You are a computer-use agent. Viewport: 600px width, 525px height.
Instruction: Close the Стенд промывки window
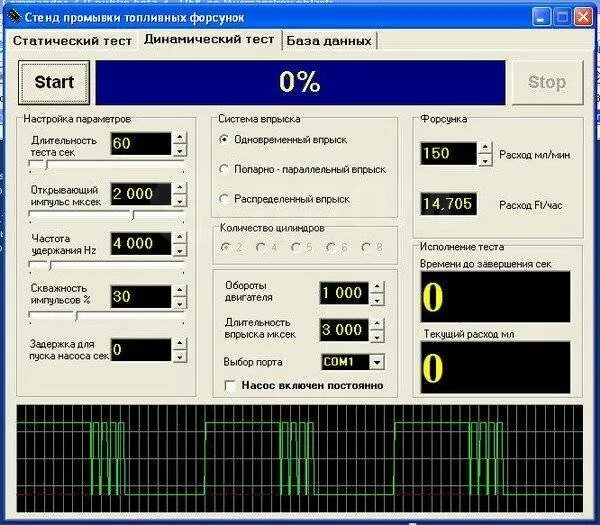tap(584, 17)
